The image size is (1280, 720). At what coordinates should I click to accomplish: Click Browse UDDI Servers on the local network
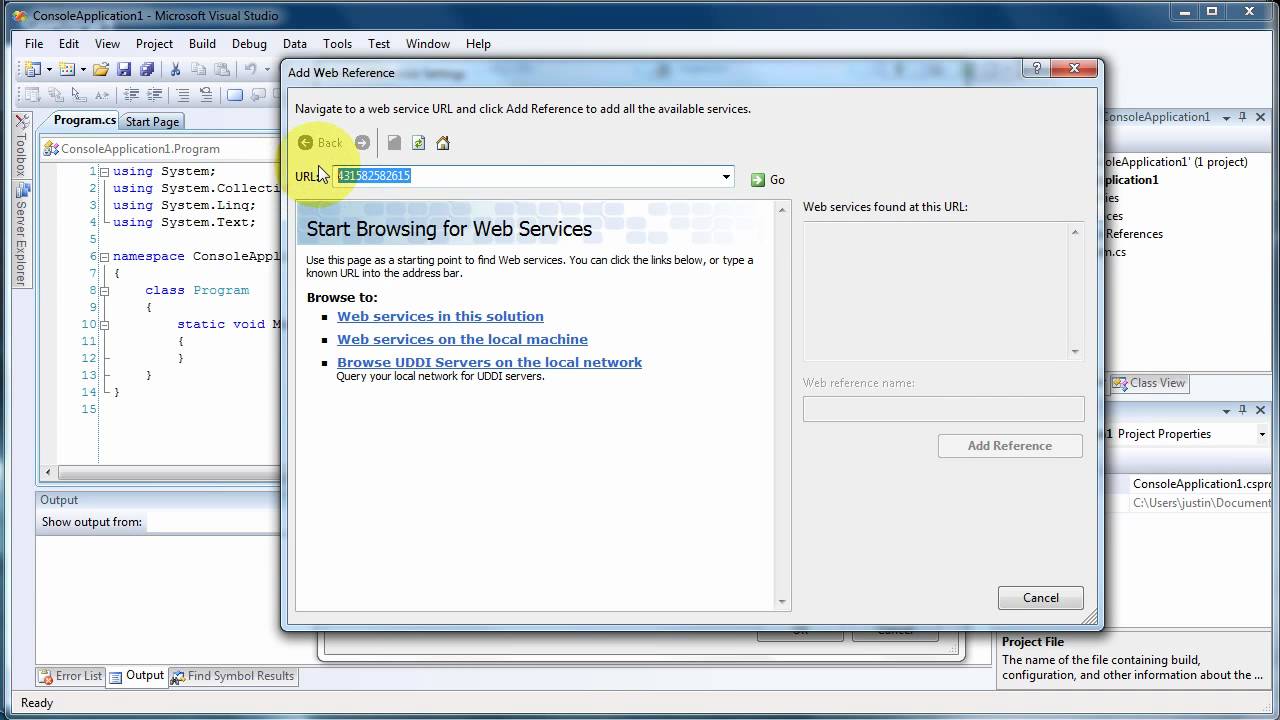[489, 362]
